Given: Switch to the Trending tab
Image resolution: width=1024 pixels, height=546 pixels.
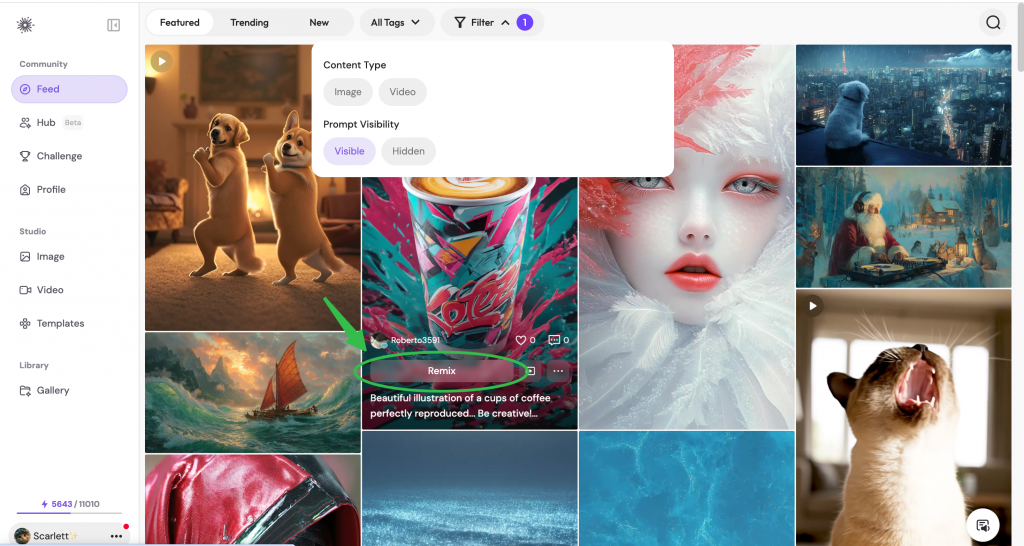Looking at the screenshot, I should (249, 22).
